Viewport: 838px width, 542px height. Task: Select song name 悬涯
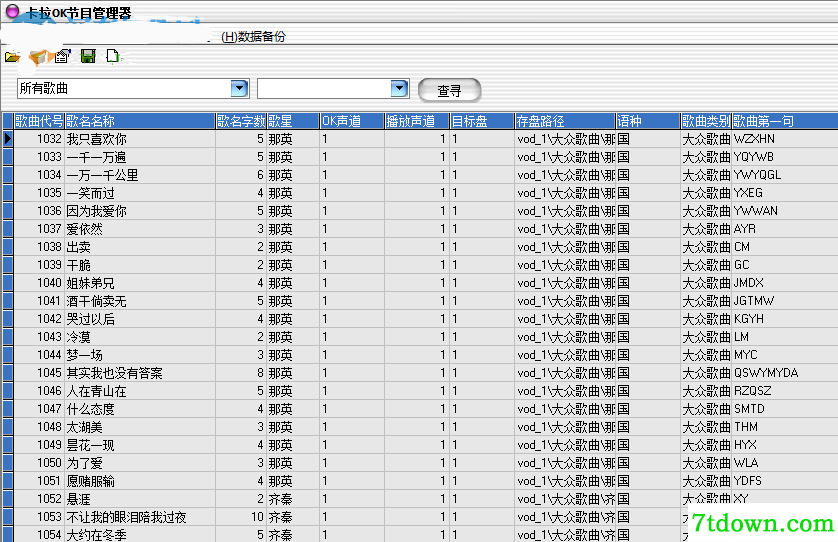pyautogui.click(x=79, y=499)
